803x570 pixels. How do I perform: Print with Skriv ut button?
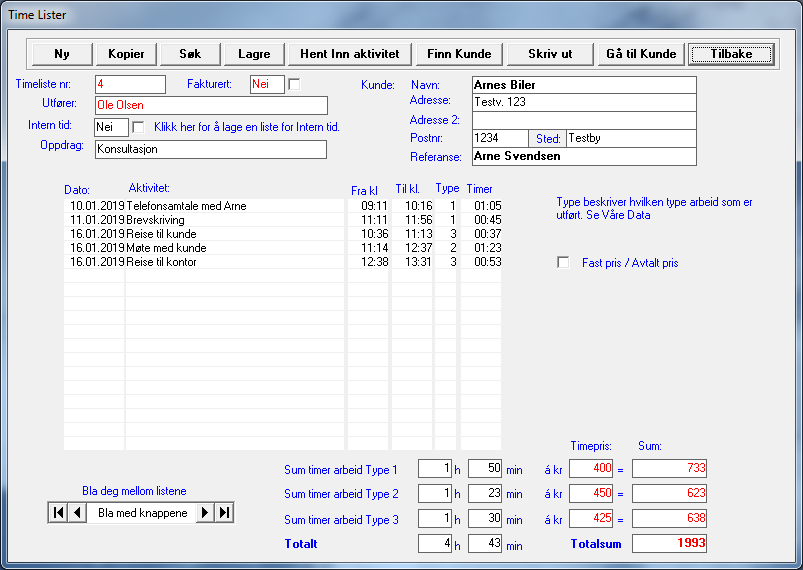tap(550, 54)
